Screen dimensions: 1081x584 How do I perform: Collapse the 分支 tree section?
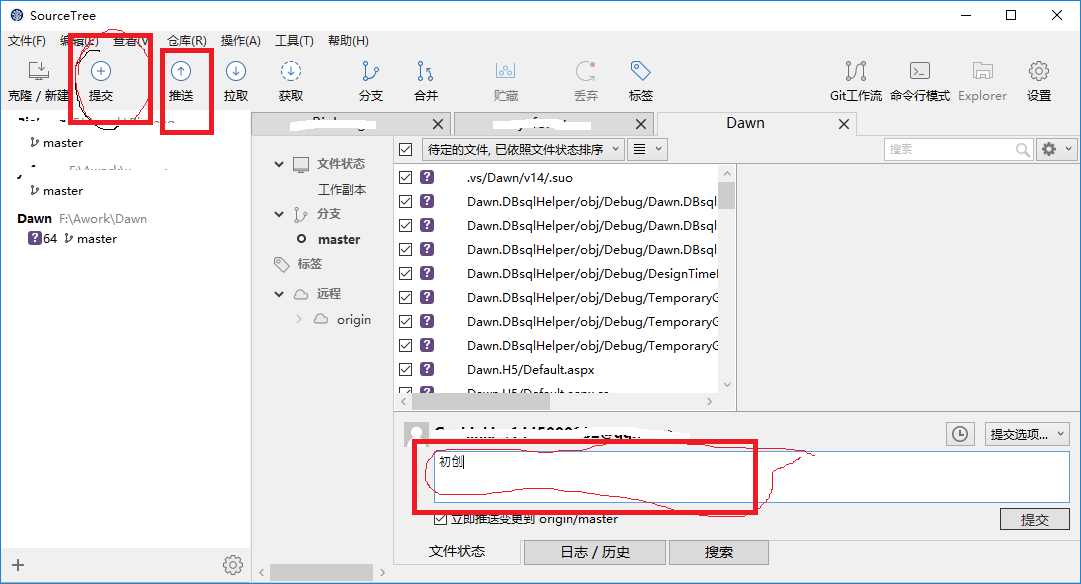point(279,214)
